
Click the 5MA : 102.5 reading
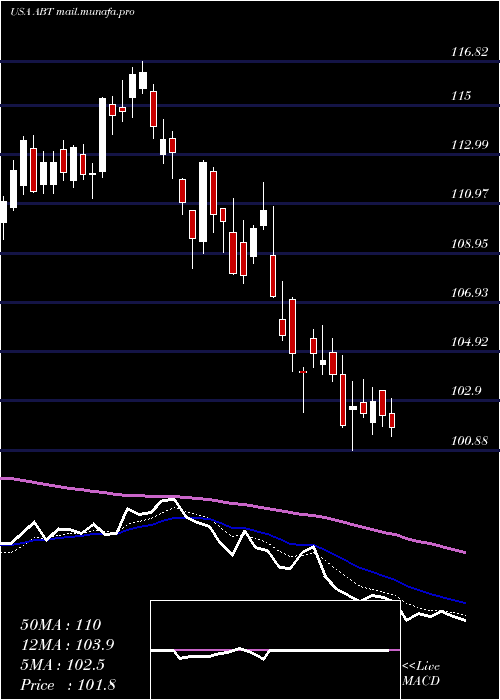(x=62, y=665)
